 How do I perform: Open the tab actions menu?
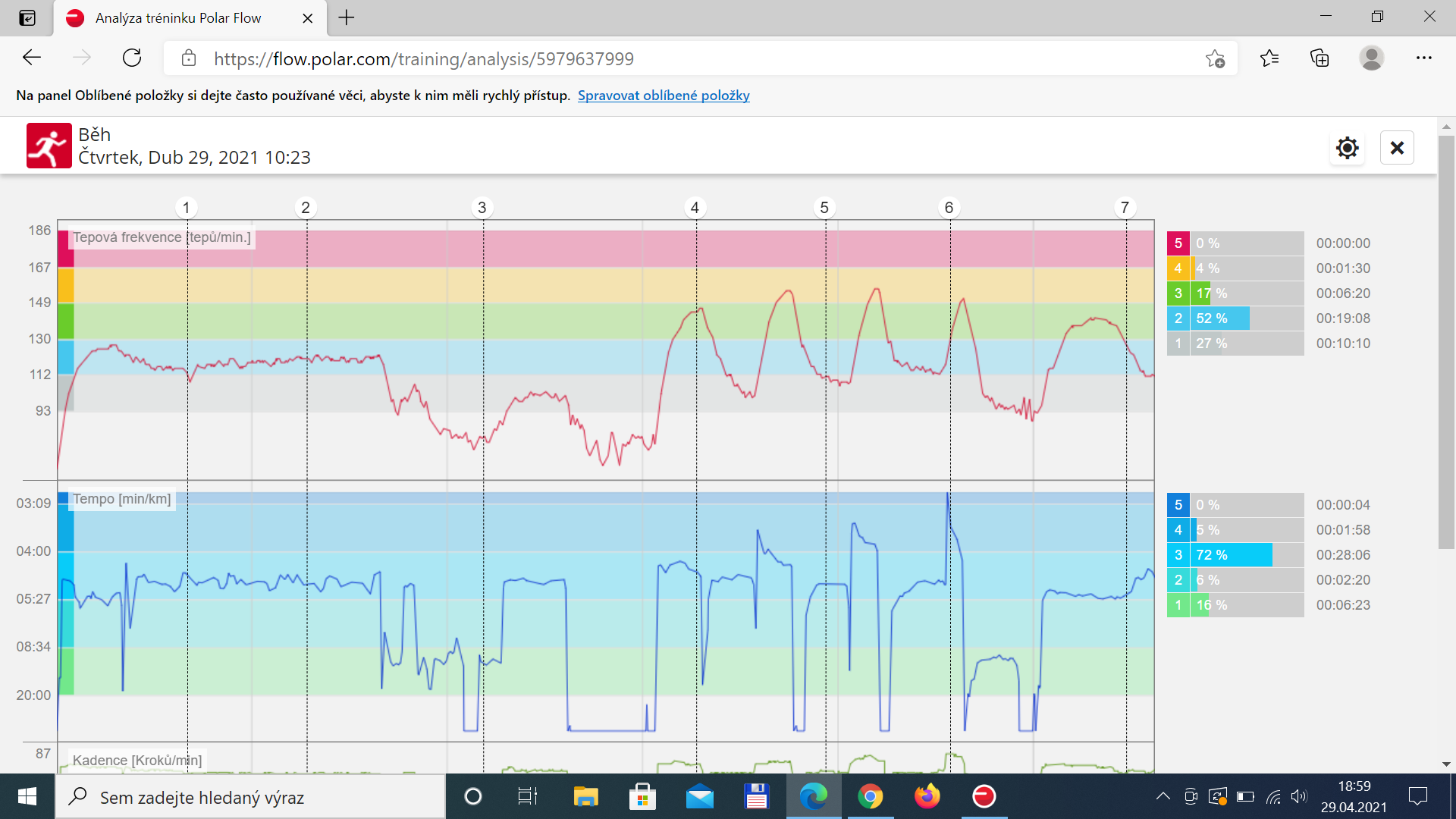pyautogui.click(x=27, y=17)
